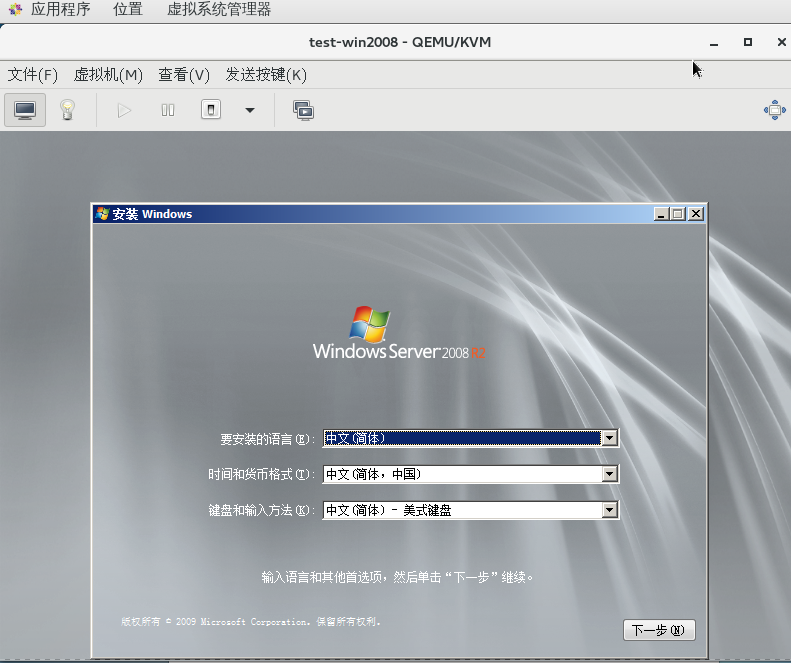Click the instruction text 输入语言和其他首选项

point(397,577)
